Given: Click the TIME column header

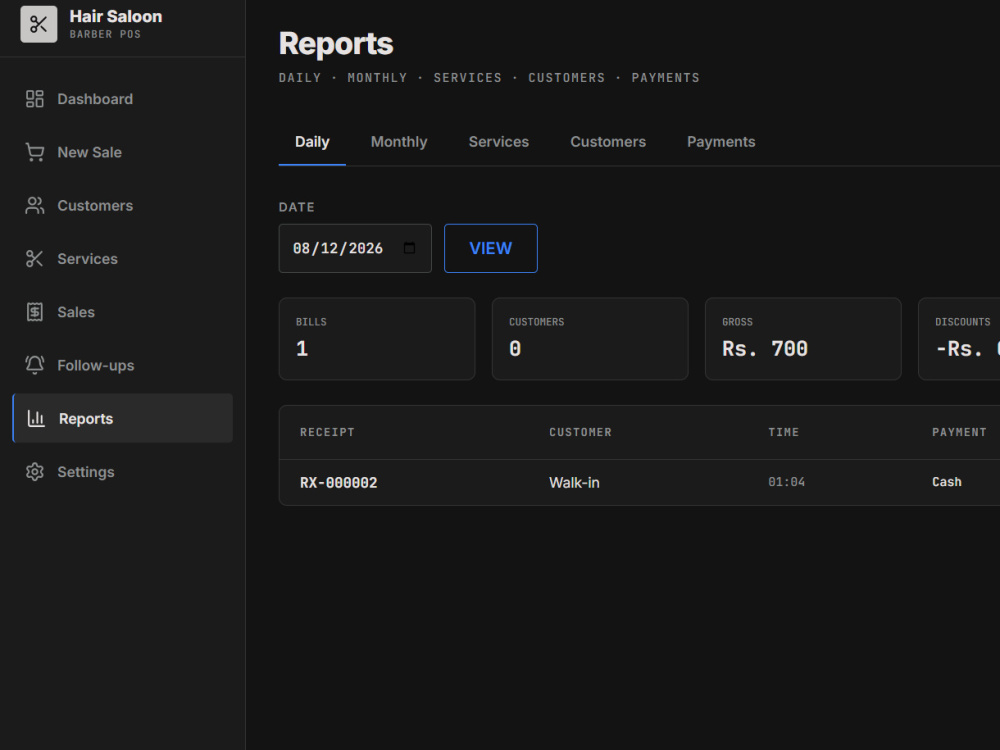Looking at the screenshot, I should coord(783,432).
